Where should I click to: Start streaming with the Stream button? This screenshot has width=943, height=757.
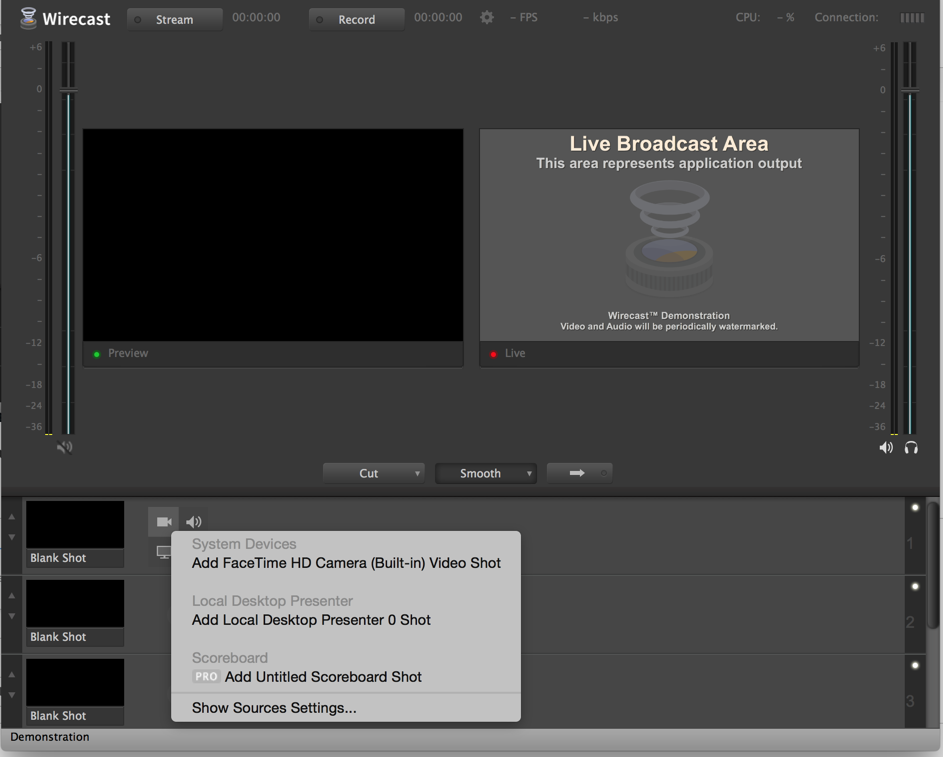174,19
